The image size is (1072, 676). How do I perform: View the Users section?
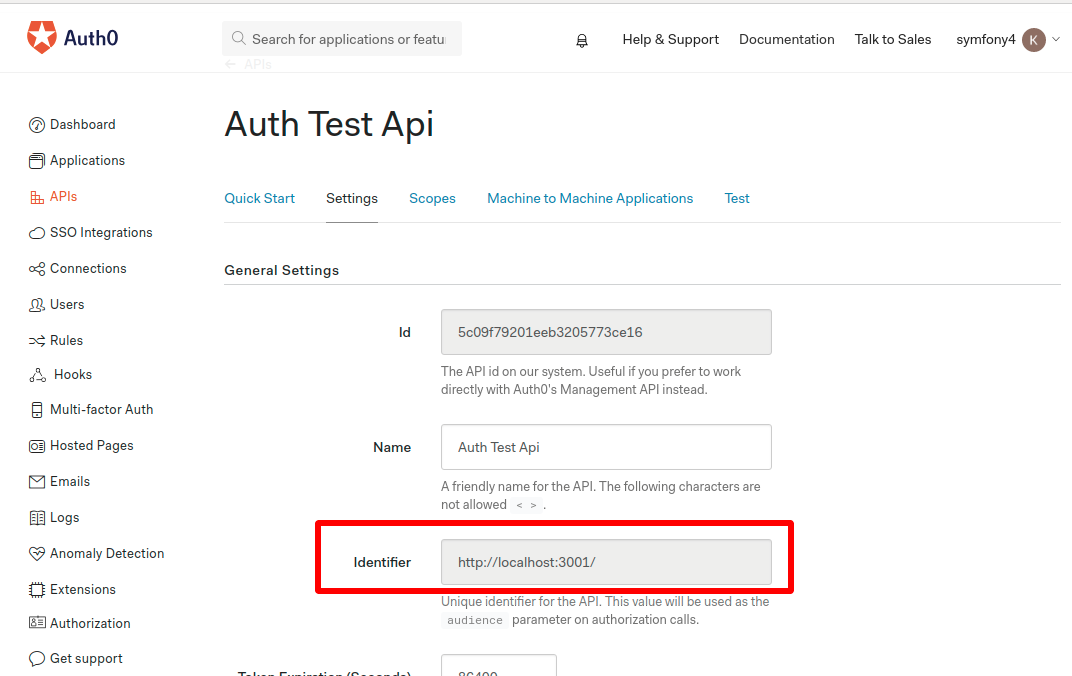pos(66,304)
